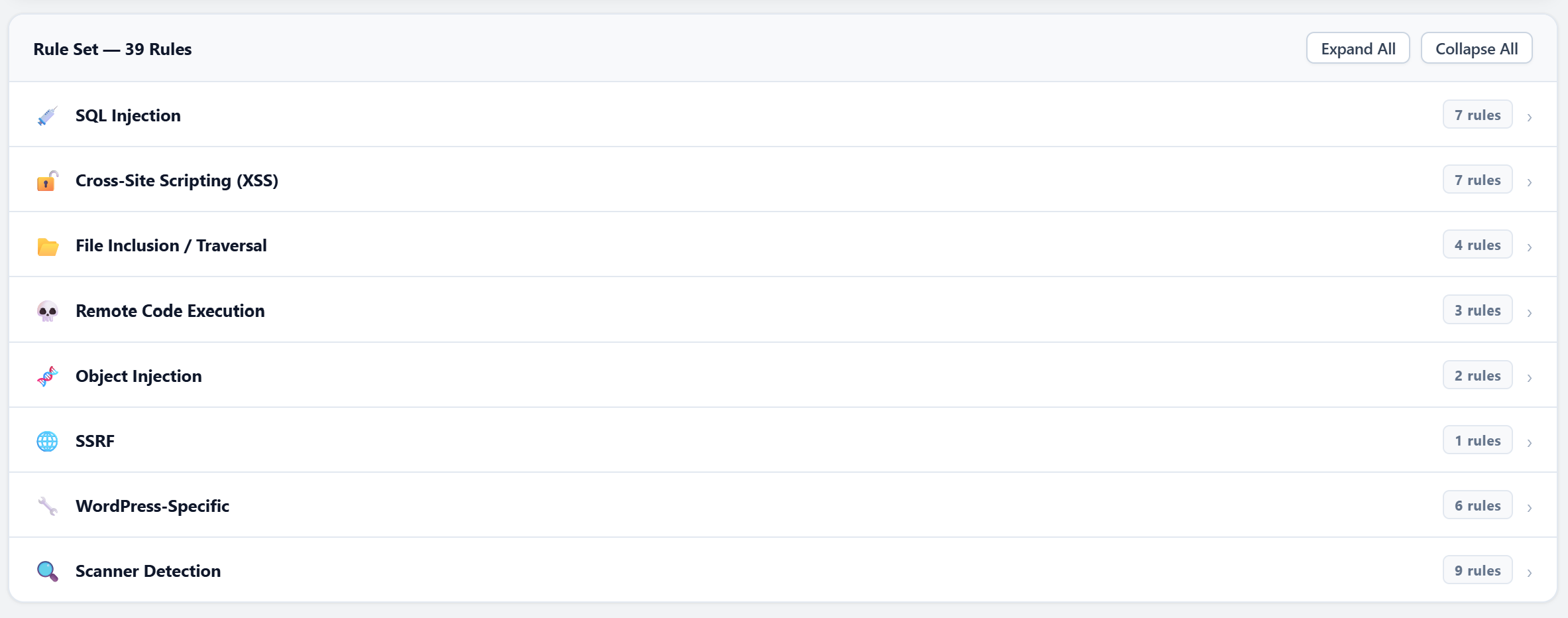Click the syringe icon beside SQL Injection

[x=47, y=115]
